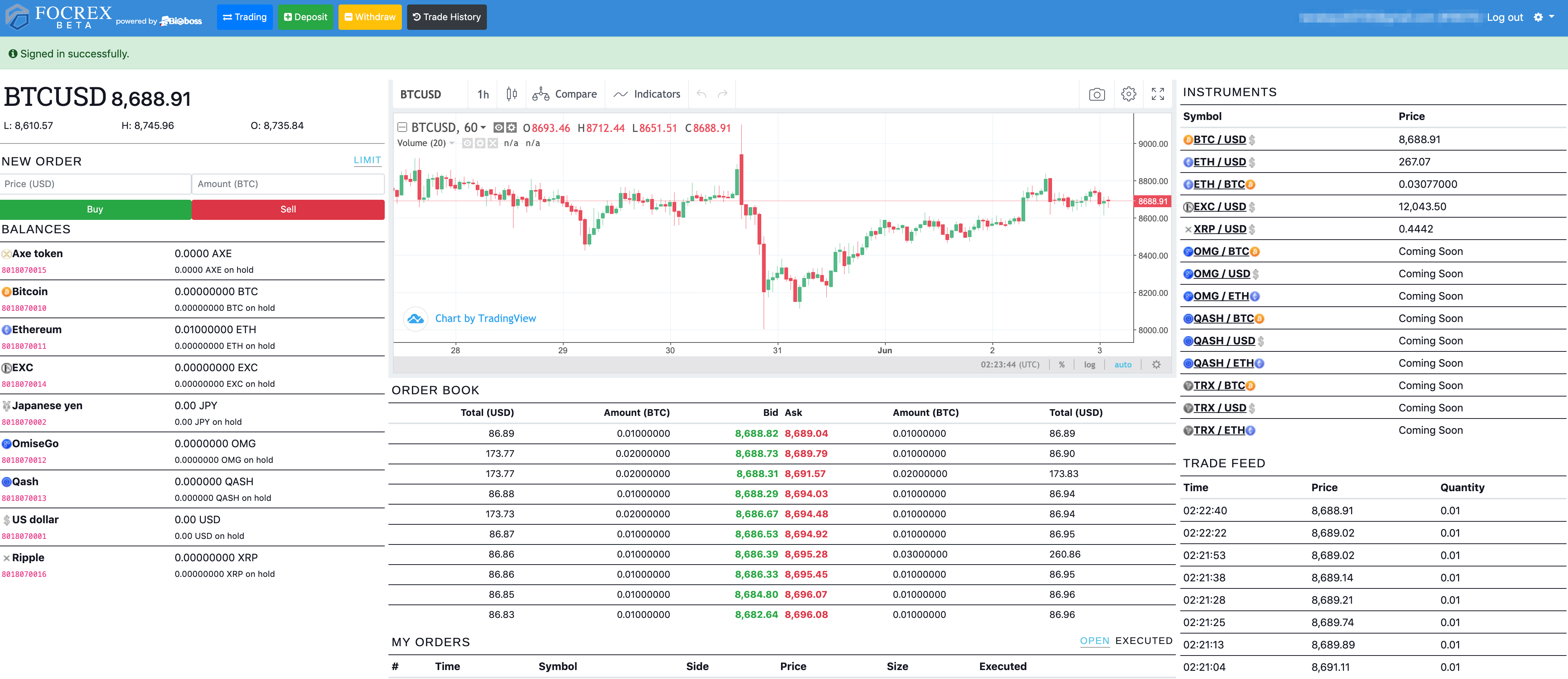
Task: Open chart bottom-bar settings gear
Action: tap(1156, 364)
